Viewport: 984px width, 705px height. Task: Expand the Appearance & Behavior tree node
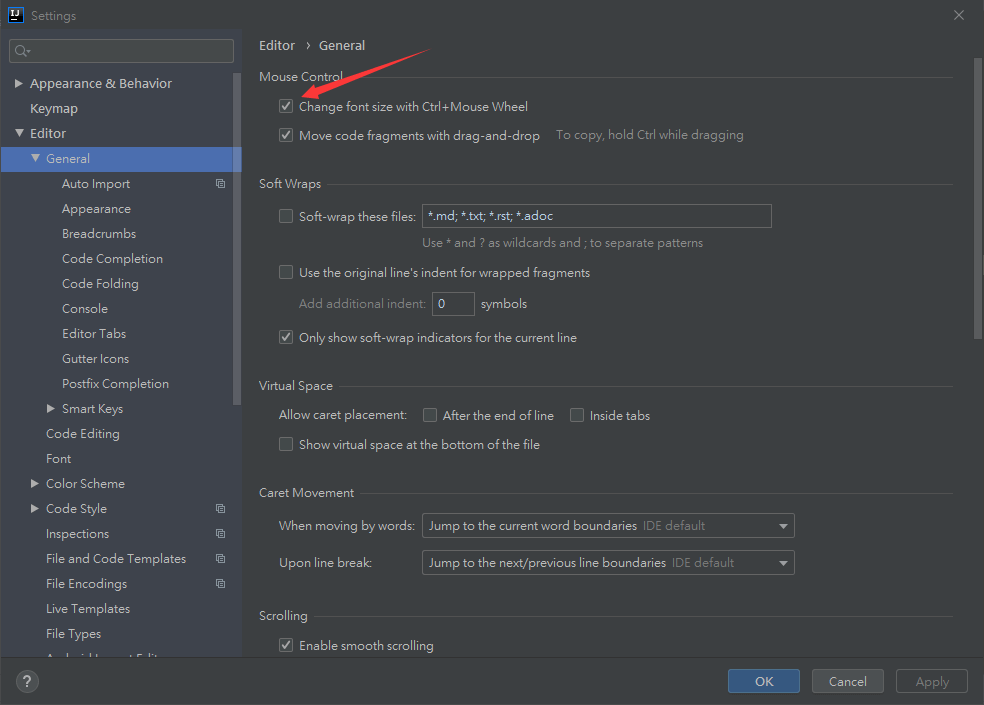coord(19,84)
